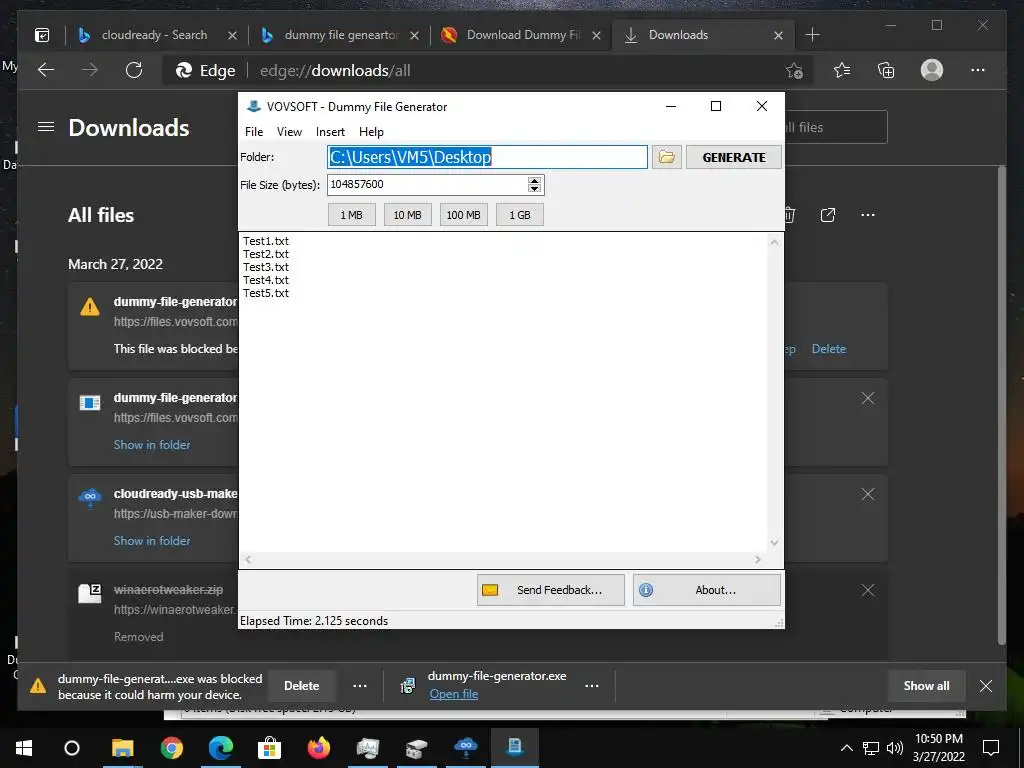Click the volume speaker icon in system tray
Image resolution: width=1024 pixels, height=768 pixels.
(895, 748)
